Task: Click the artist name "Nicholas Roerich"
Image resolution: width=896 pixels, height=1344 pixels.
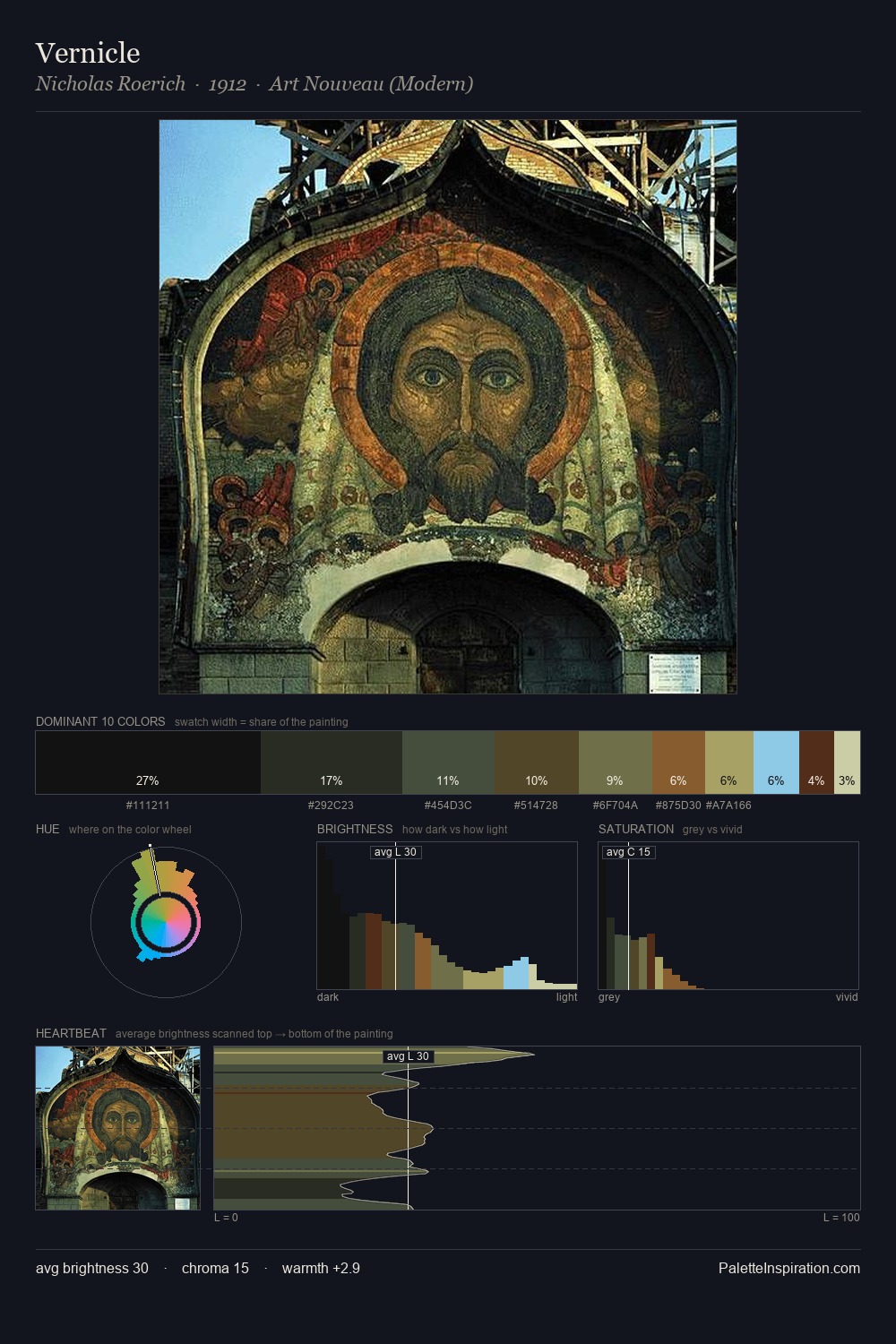Action: (110, 84)
